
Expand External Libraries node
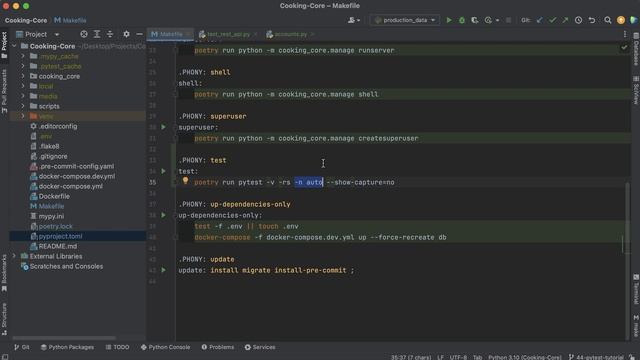(x=15, y=256)
